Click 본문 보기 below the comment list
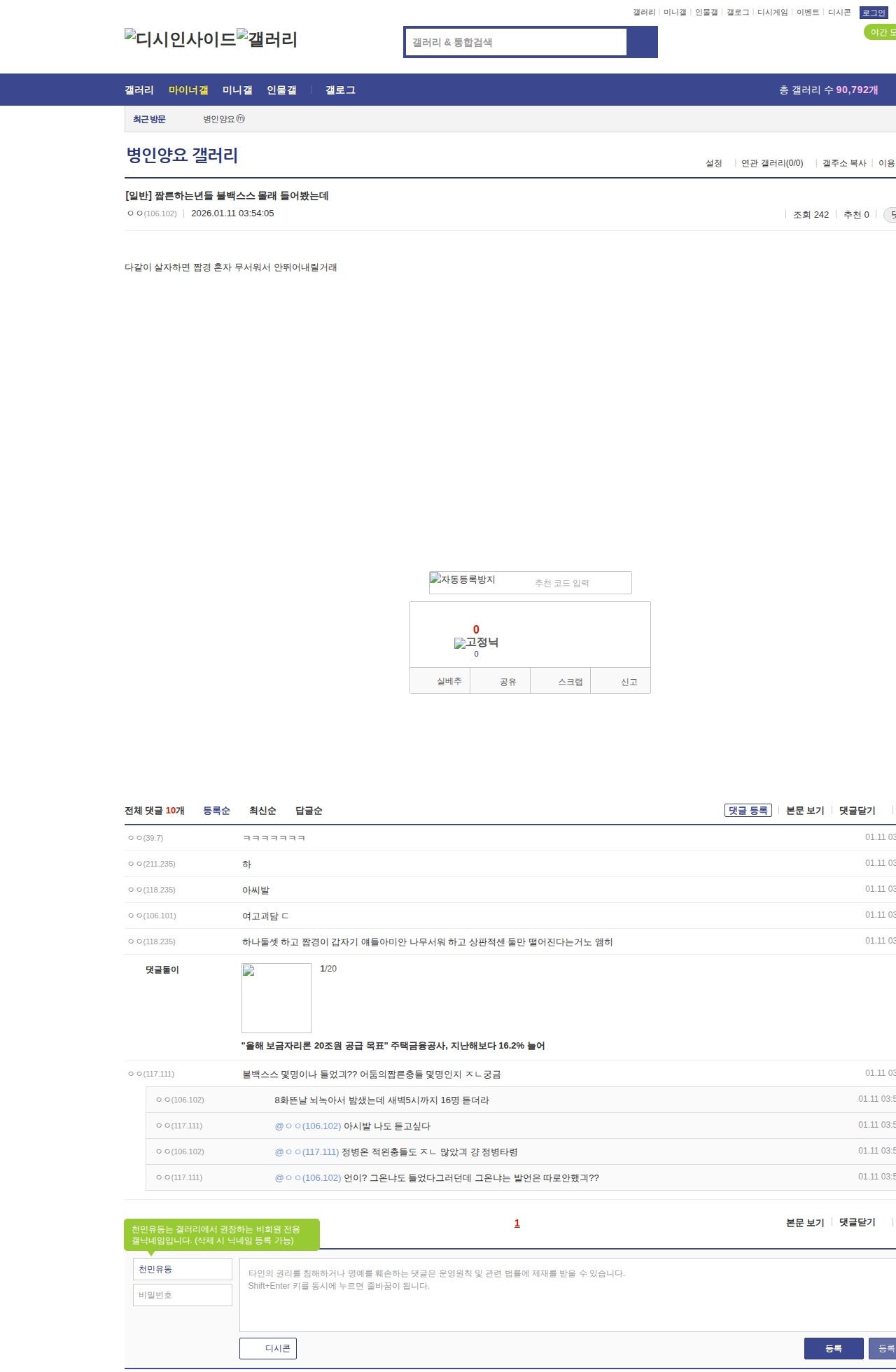 [x=805, y=1222]
